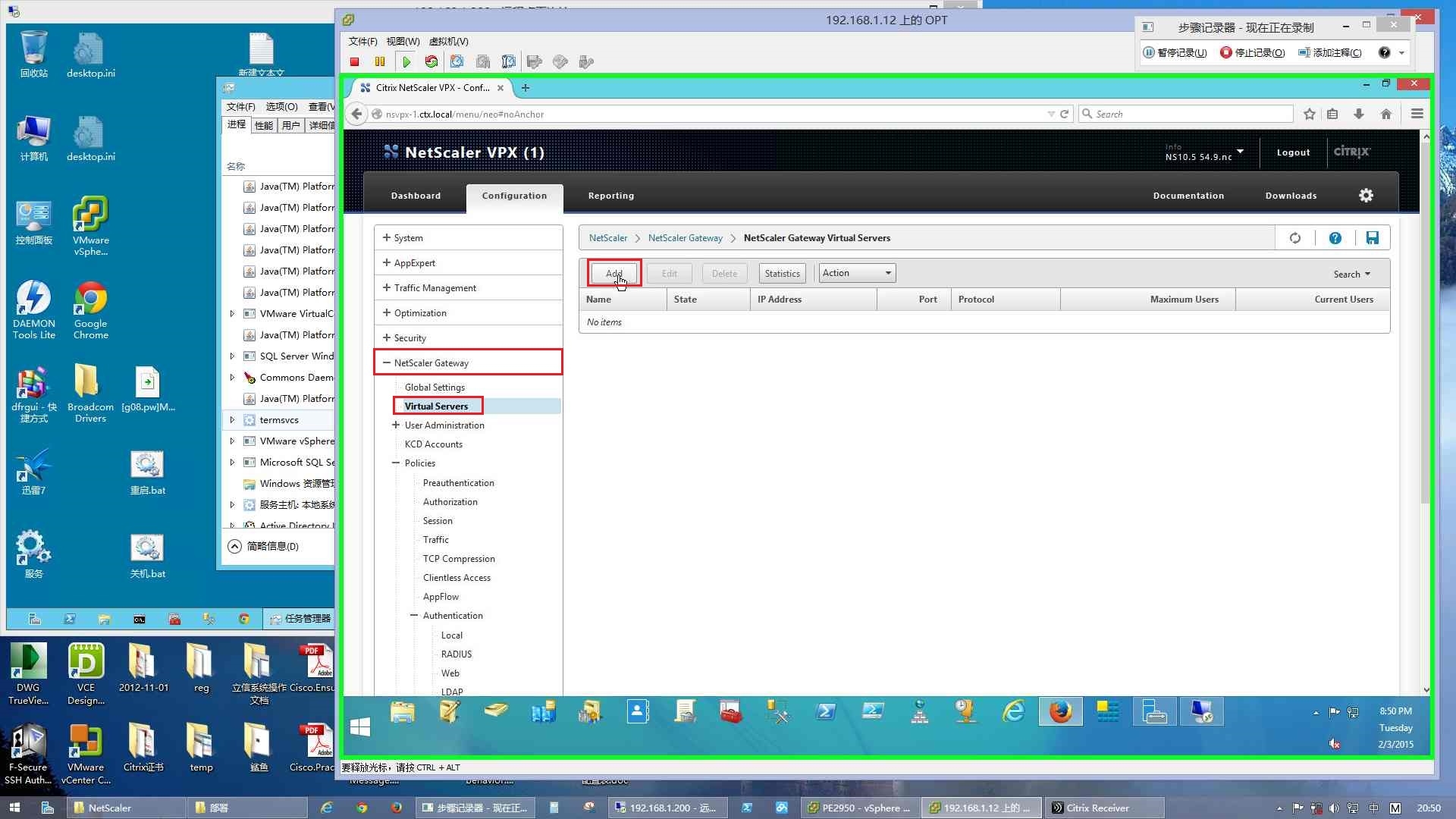Open the 视图(W) menu
This screenshot has width=1456, height=819.
pyautogui.click(x=403, y=42)
